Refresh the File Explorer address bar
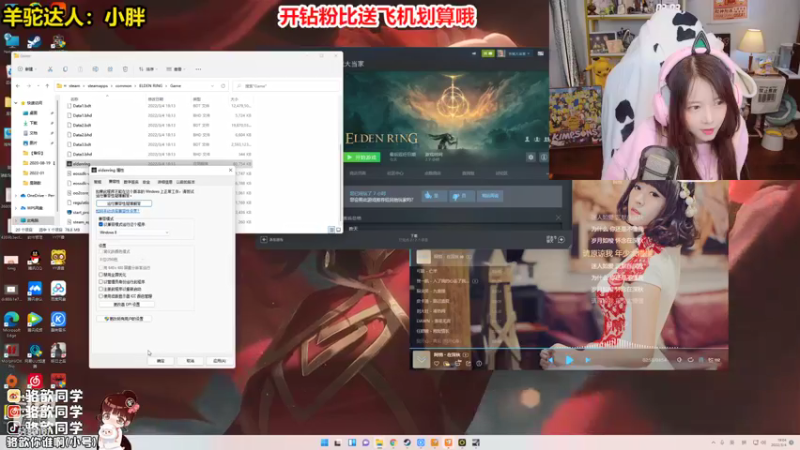The width and height of the screenshot is (800, 450). pos(223,86)
